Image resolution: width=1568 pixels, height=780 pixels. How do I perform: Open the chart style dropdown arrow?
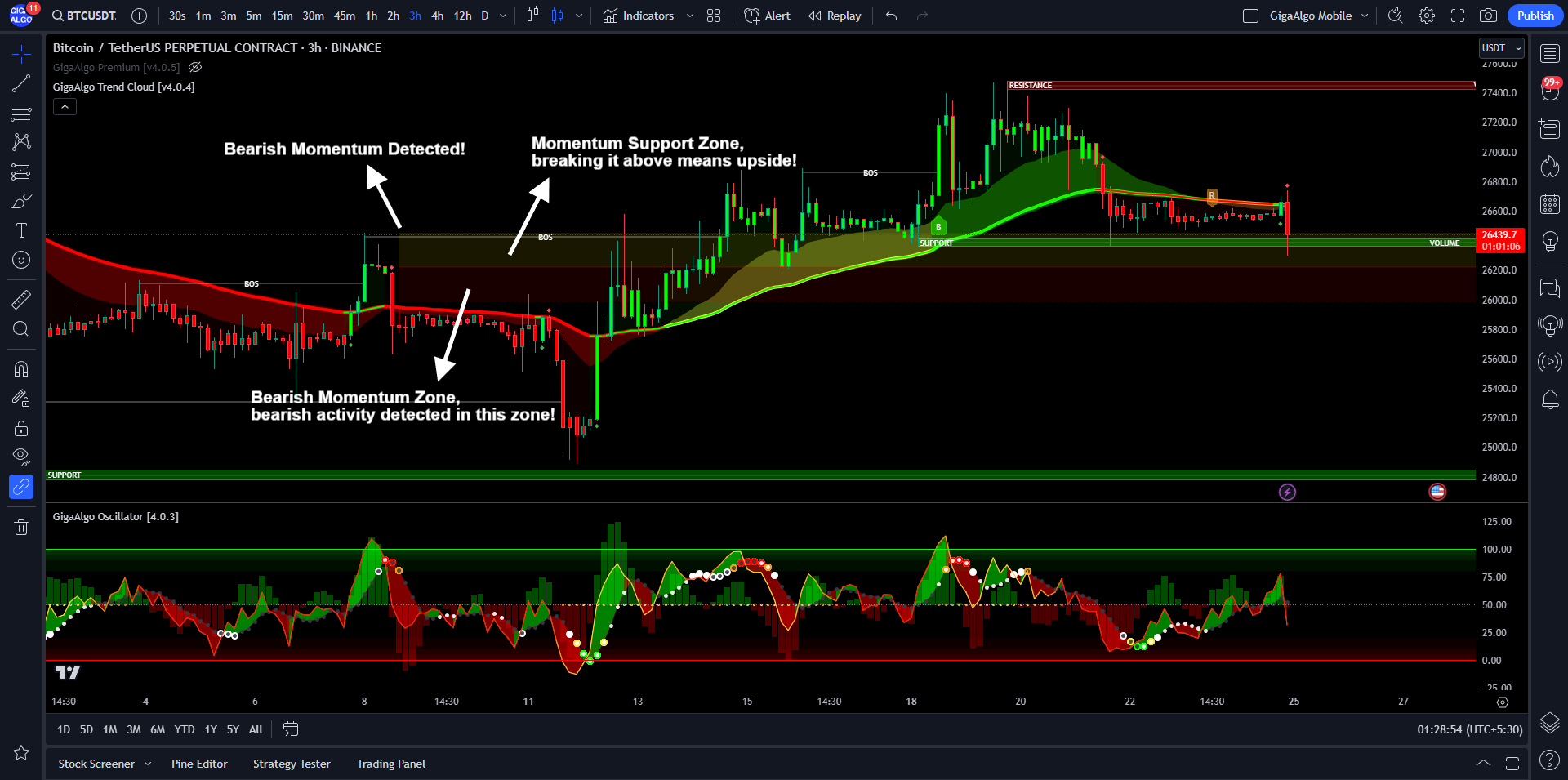578,16
